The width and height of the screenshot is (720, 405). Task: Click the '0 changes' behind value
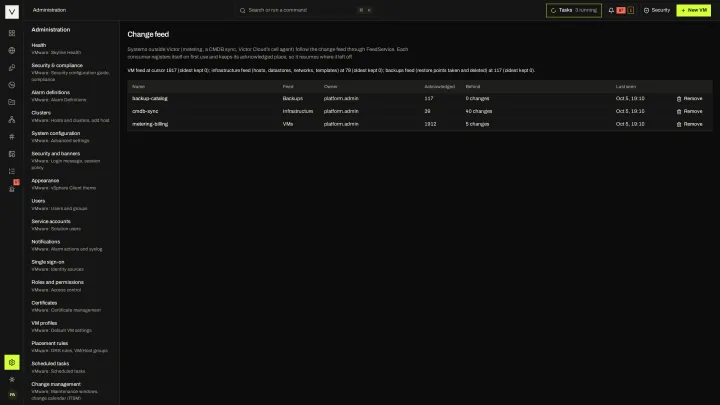pos(477,98)
